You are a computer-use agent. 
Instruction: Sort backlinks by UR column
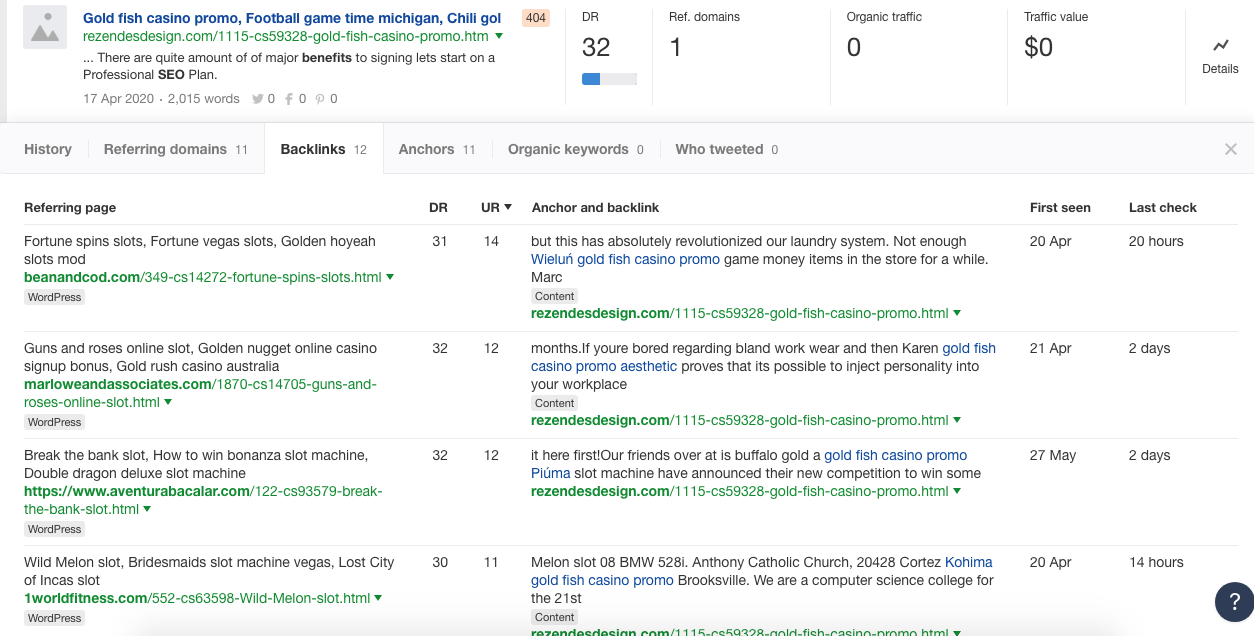tap(496, 207)
